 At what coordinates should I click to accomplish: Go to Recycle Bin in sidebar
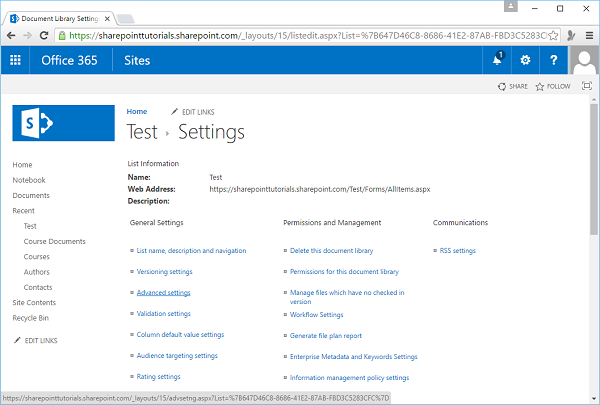coord(31,316)
